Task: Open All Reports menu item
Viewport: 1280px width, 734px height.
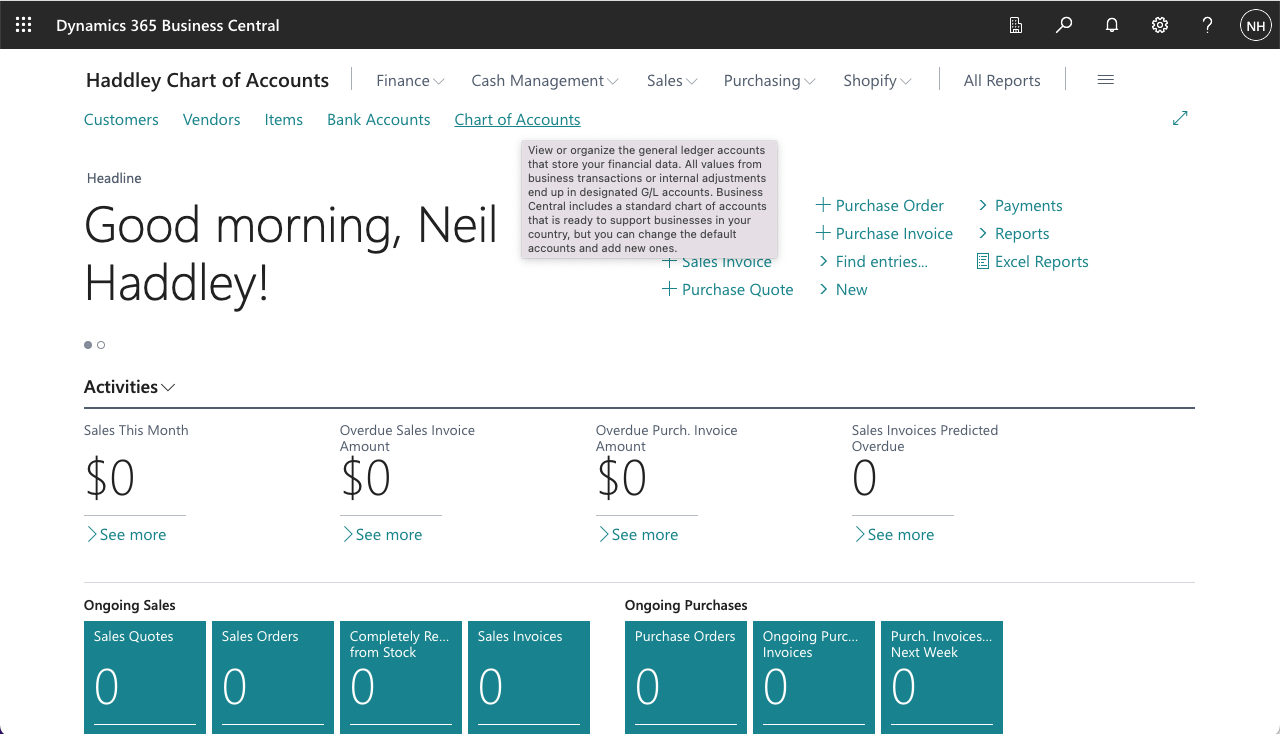Action: pyautogui.click(x=1002, y=81)
